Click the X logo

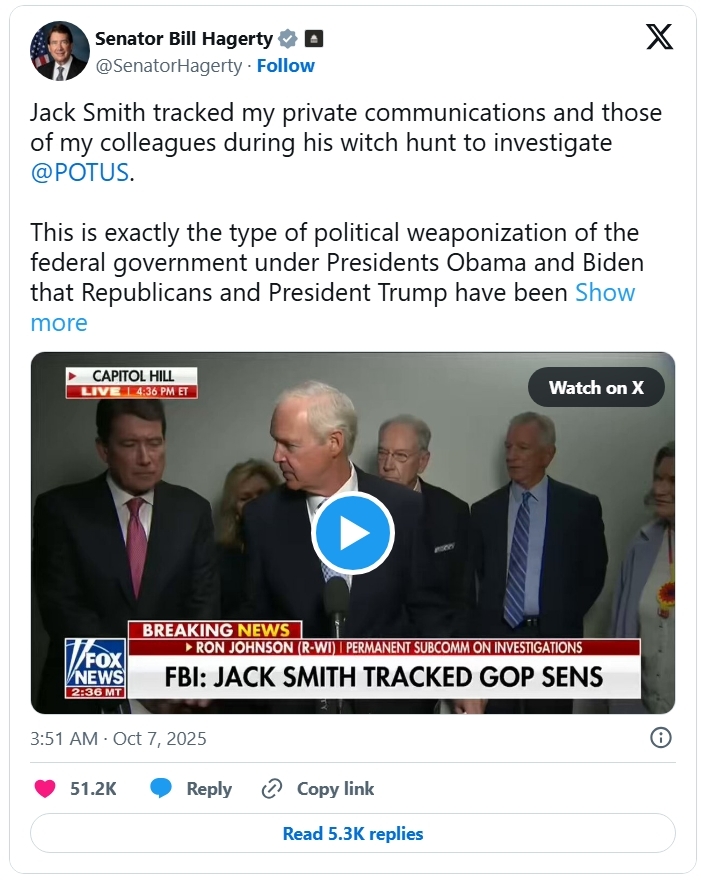coord(659,37)
